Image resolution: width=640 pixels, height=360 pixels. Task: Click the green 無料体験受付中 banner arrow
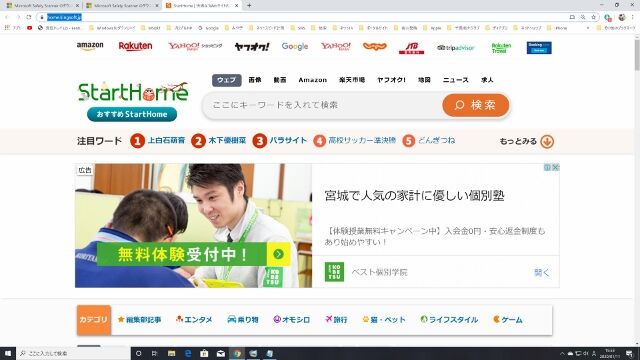[x=278, y=254]
